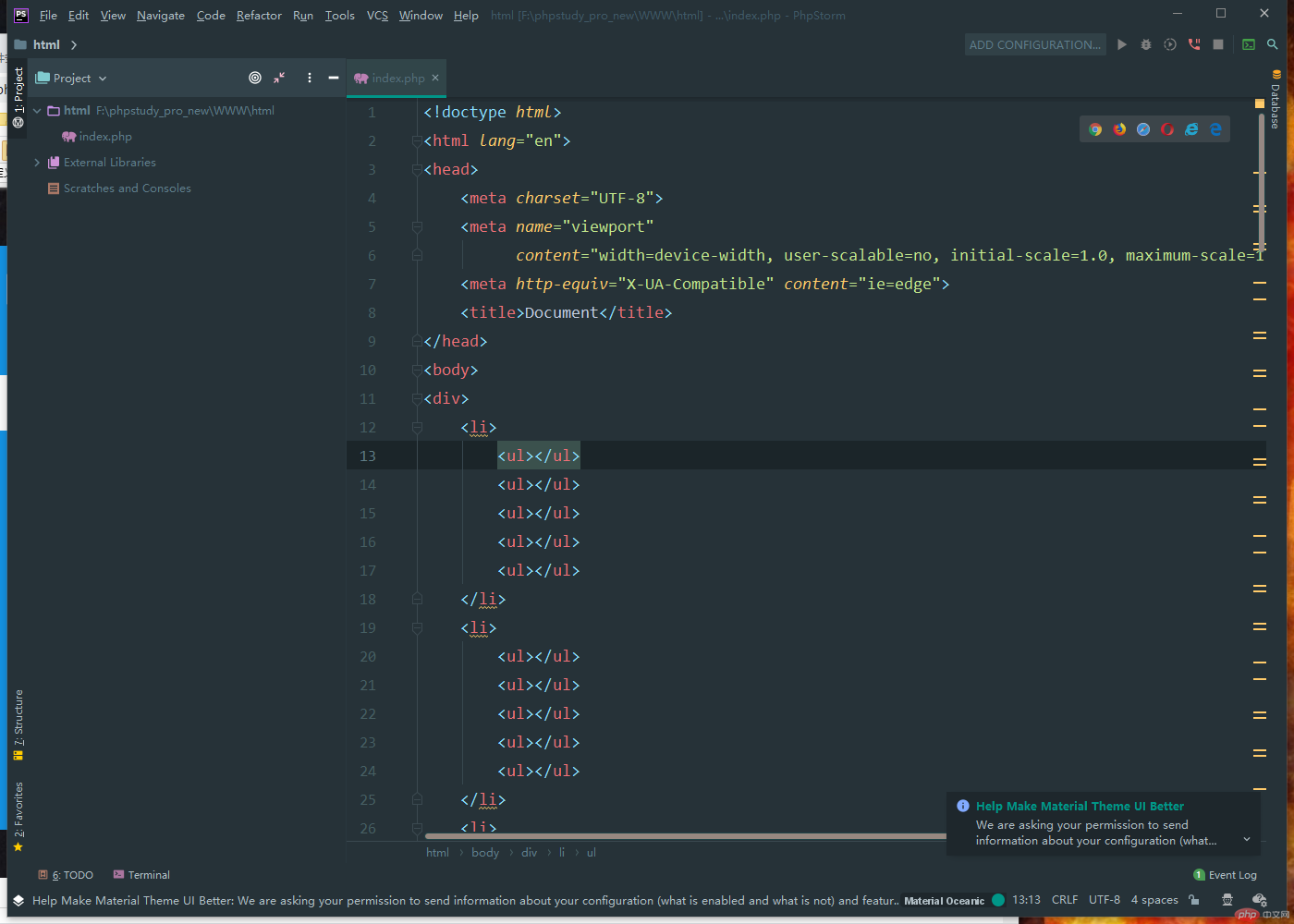Image resolution: width=1294 pixels, height=924 pixels.
Task: Open the Database side panel
Action: (1276, 100)
